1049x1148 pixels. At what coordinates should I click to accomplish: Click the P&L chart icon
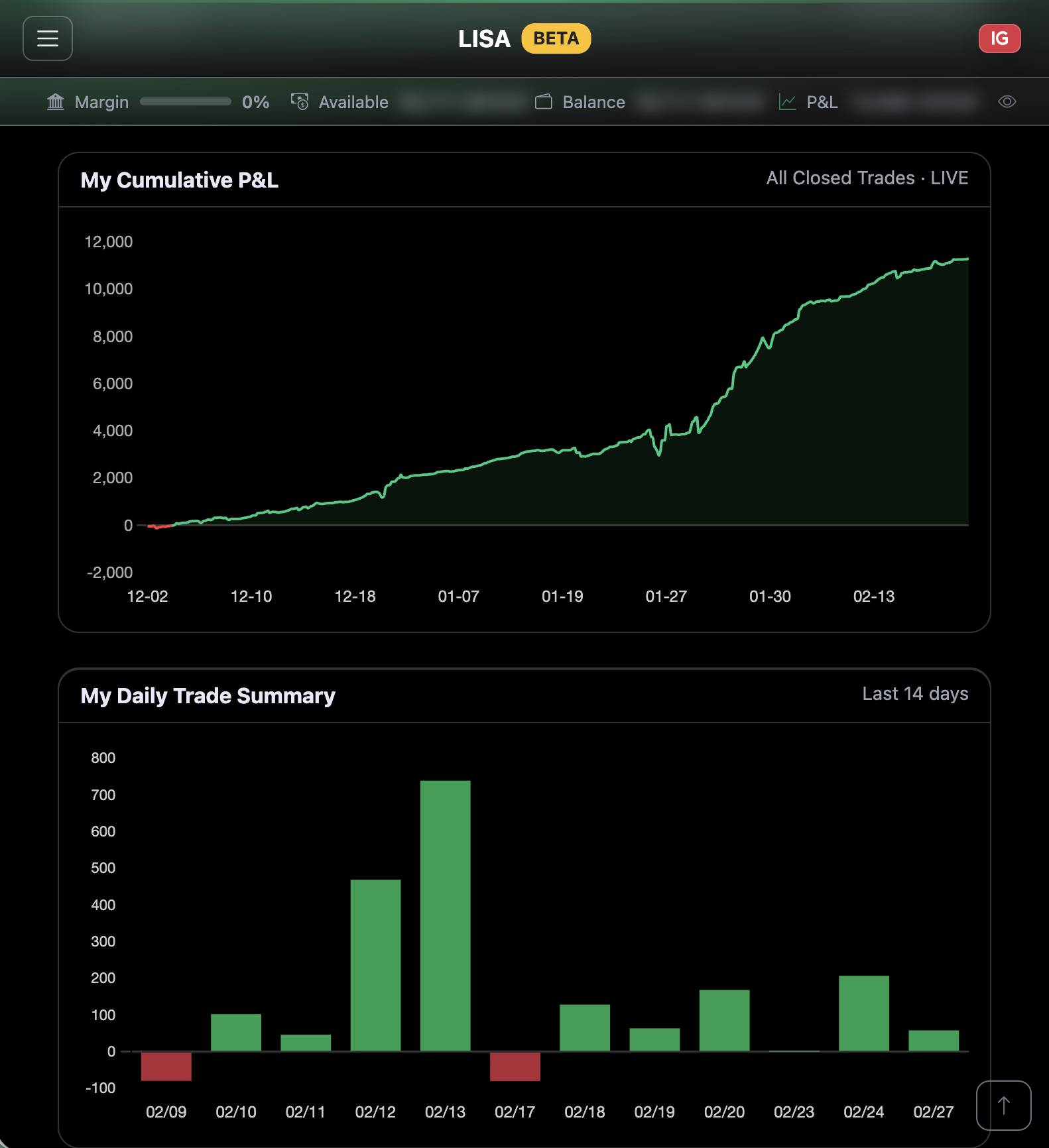click(787, 102)
